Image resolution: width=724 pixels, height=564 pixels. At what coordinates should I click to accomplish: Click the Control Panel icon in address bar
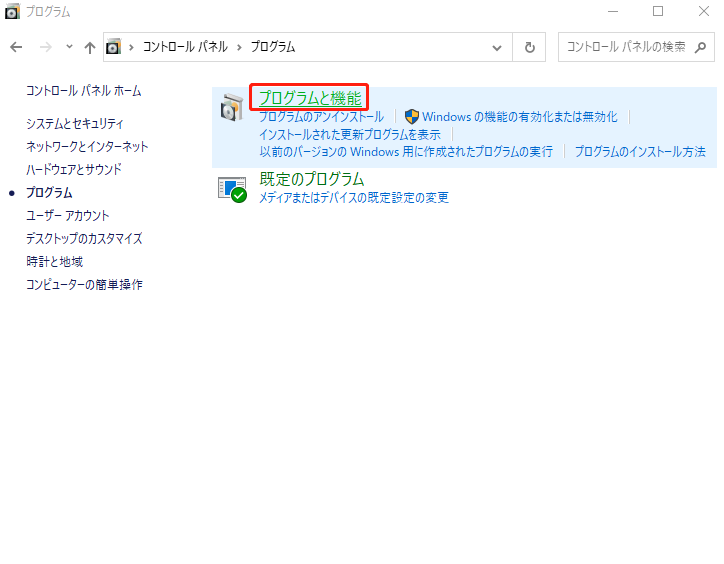(x=114, y=47)
